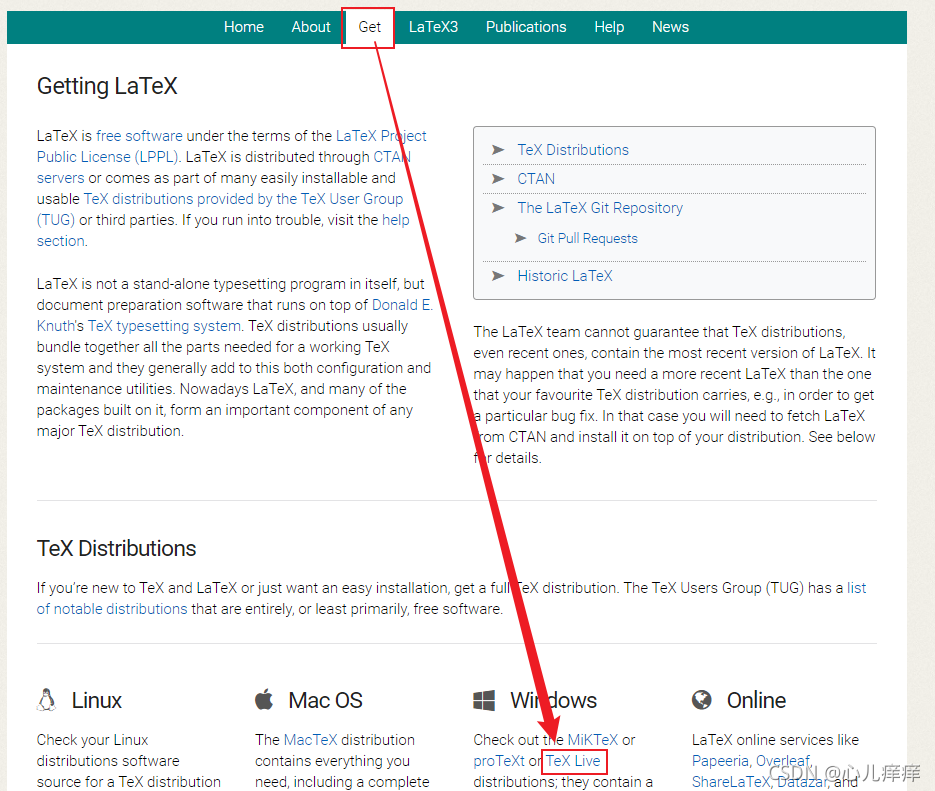Open the proTeXt link

[x=499, y=761]
